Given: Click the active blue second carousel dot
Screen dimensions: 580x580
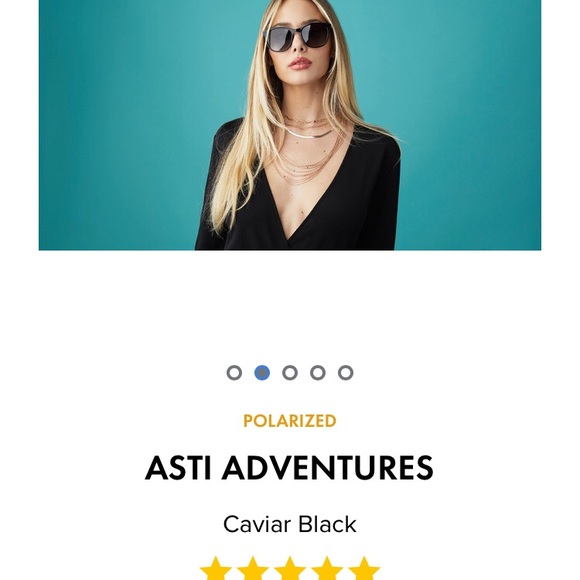Looking at the screenshot, I should click(262, 372).
